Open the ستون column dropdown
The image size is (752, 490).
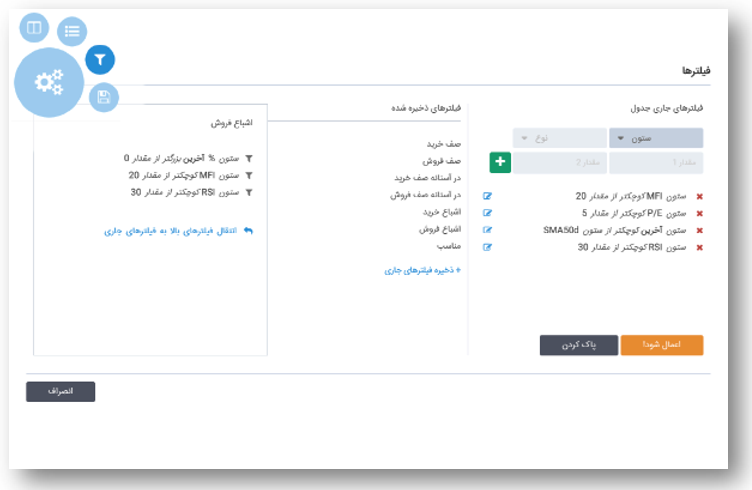click(x=656, y=138)
